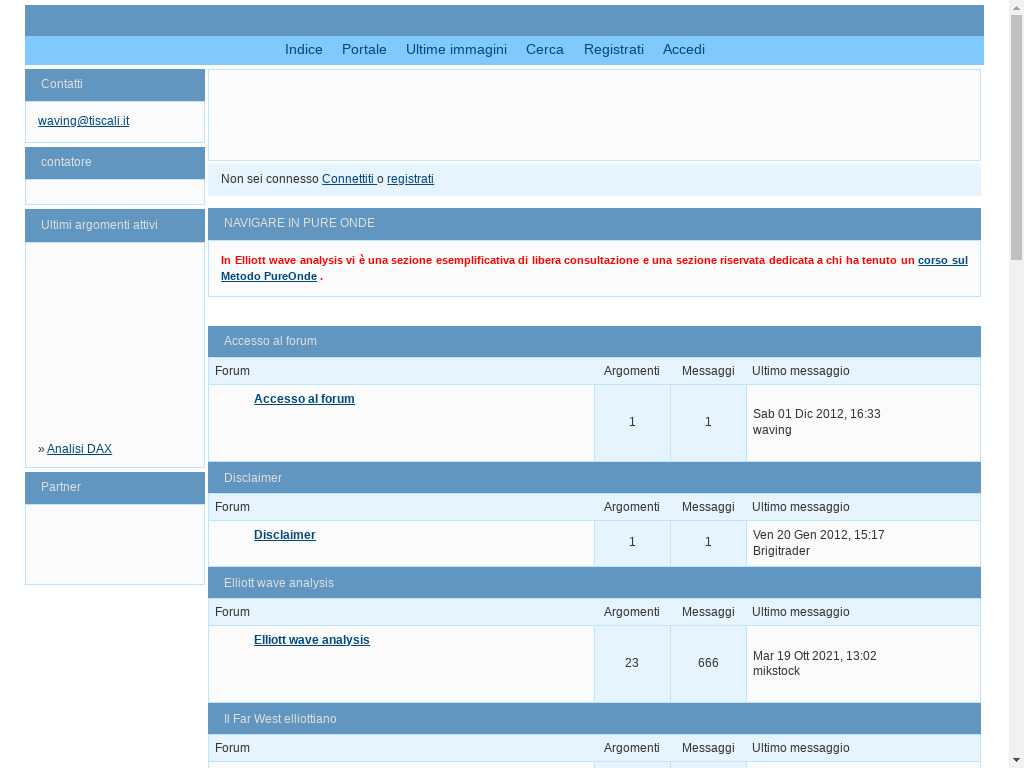The width and height of the screenshot is (1024, 768).
Task: Click the lowercase registrati link beside Connettiti
Action: (x=410, y=179)
